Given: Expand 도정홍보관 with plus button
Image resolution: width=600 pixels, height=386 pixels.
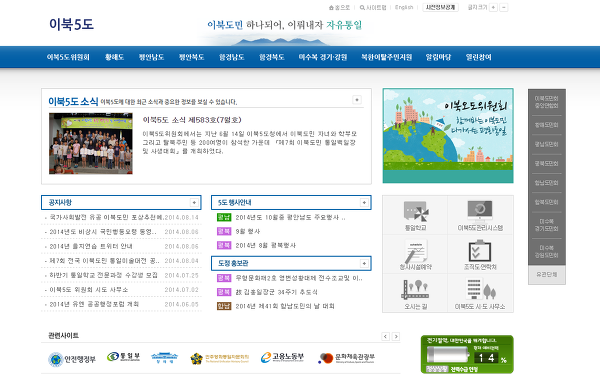Looking at the screenshot, I should pos(364,263).
